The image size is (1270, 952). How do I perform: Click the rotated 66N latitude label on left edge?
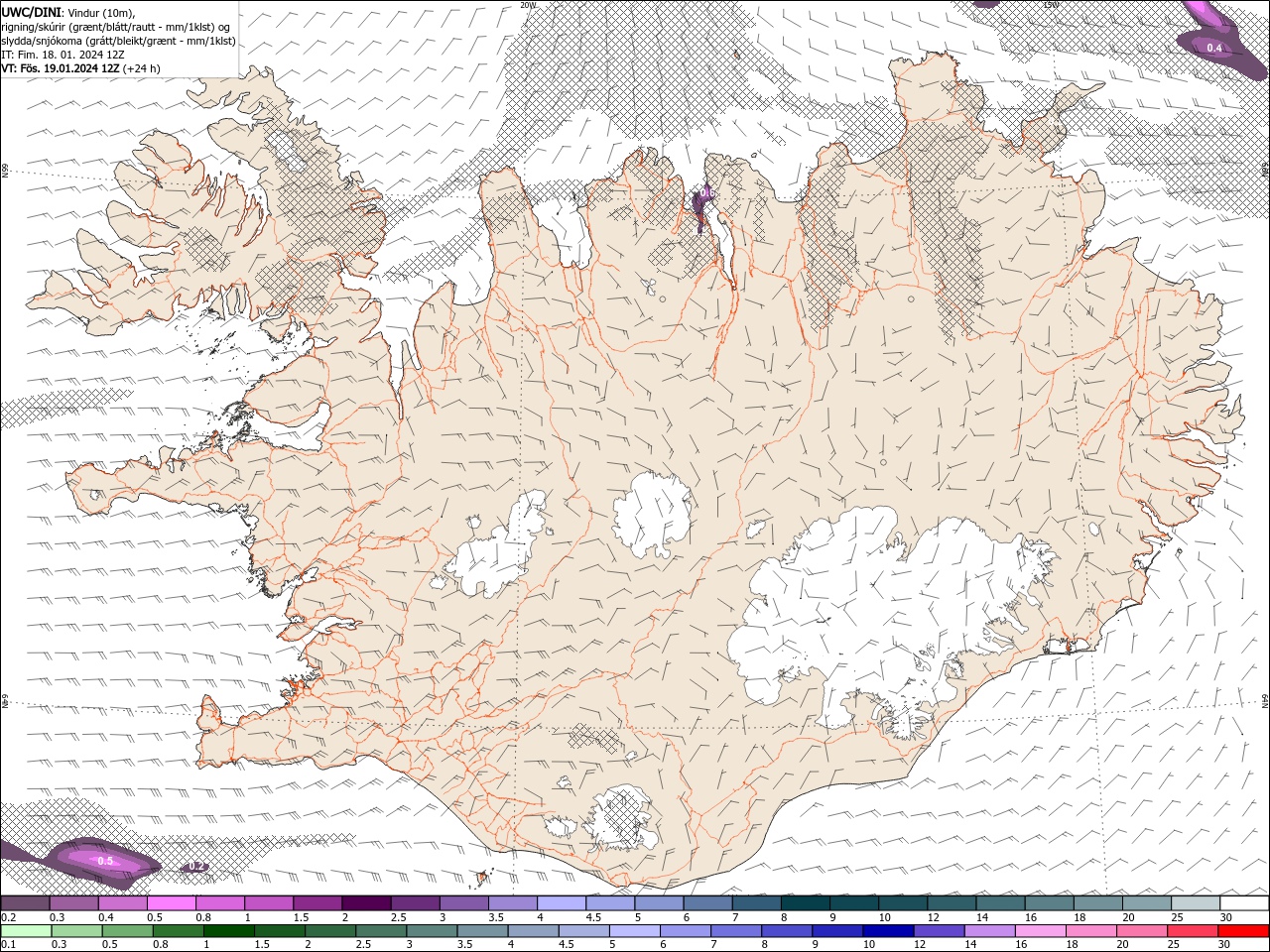point(5,172)
